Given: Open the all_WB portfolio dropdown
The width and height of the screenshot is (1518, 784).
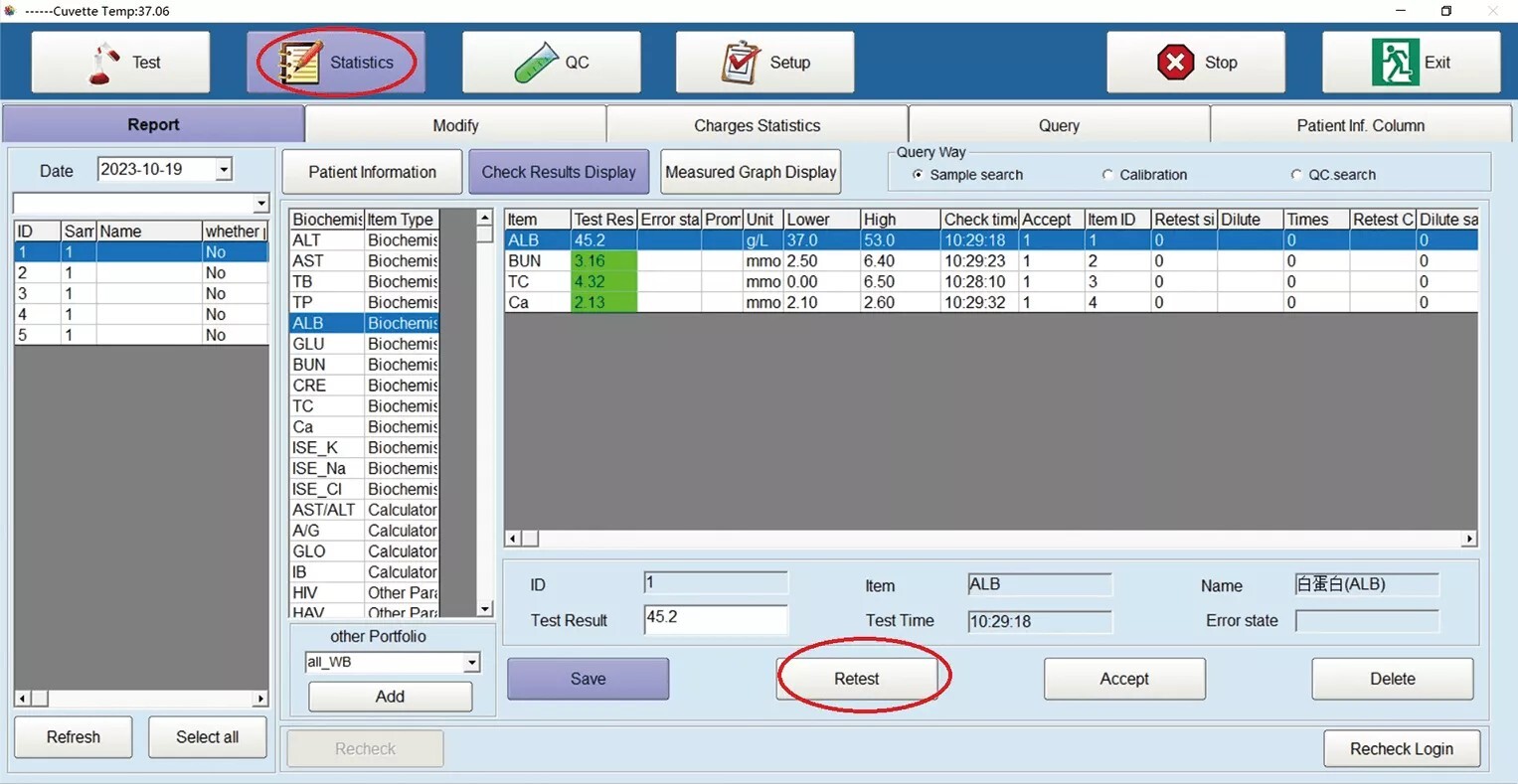Looking at the screenshot, I should click(x=472, y=662).
